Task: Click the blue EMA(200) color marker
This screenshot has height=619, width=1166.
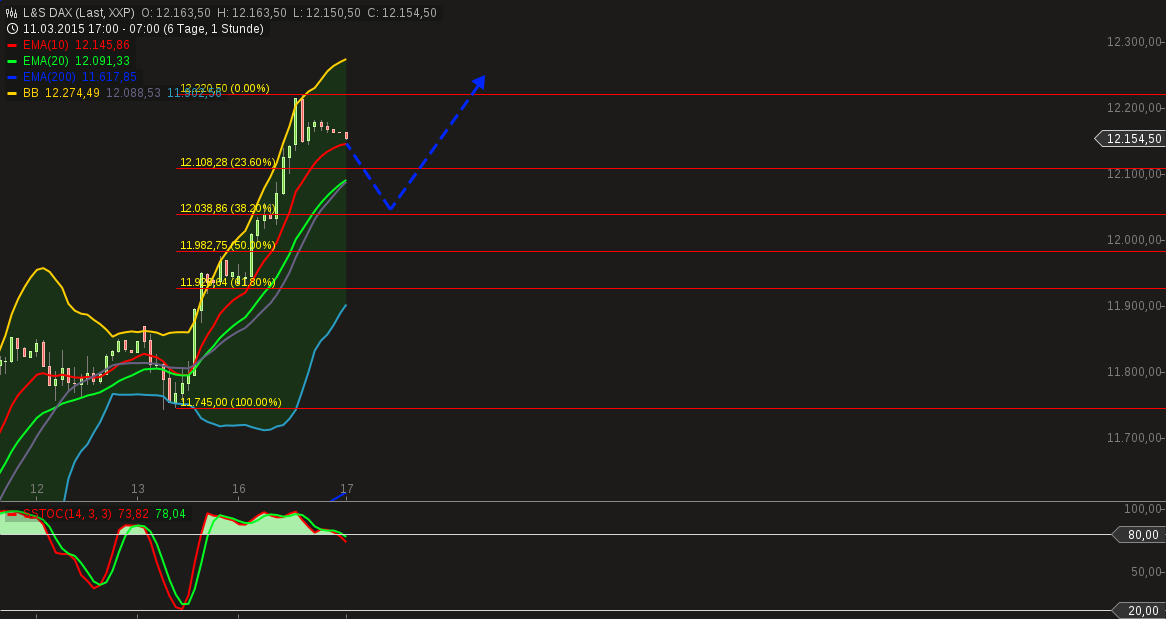Action: (x=12, y=77)
